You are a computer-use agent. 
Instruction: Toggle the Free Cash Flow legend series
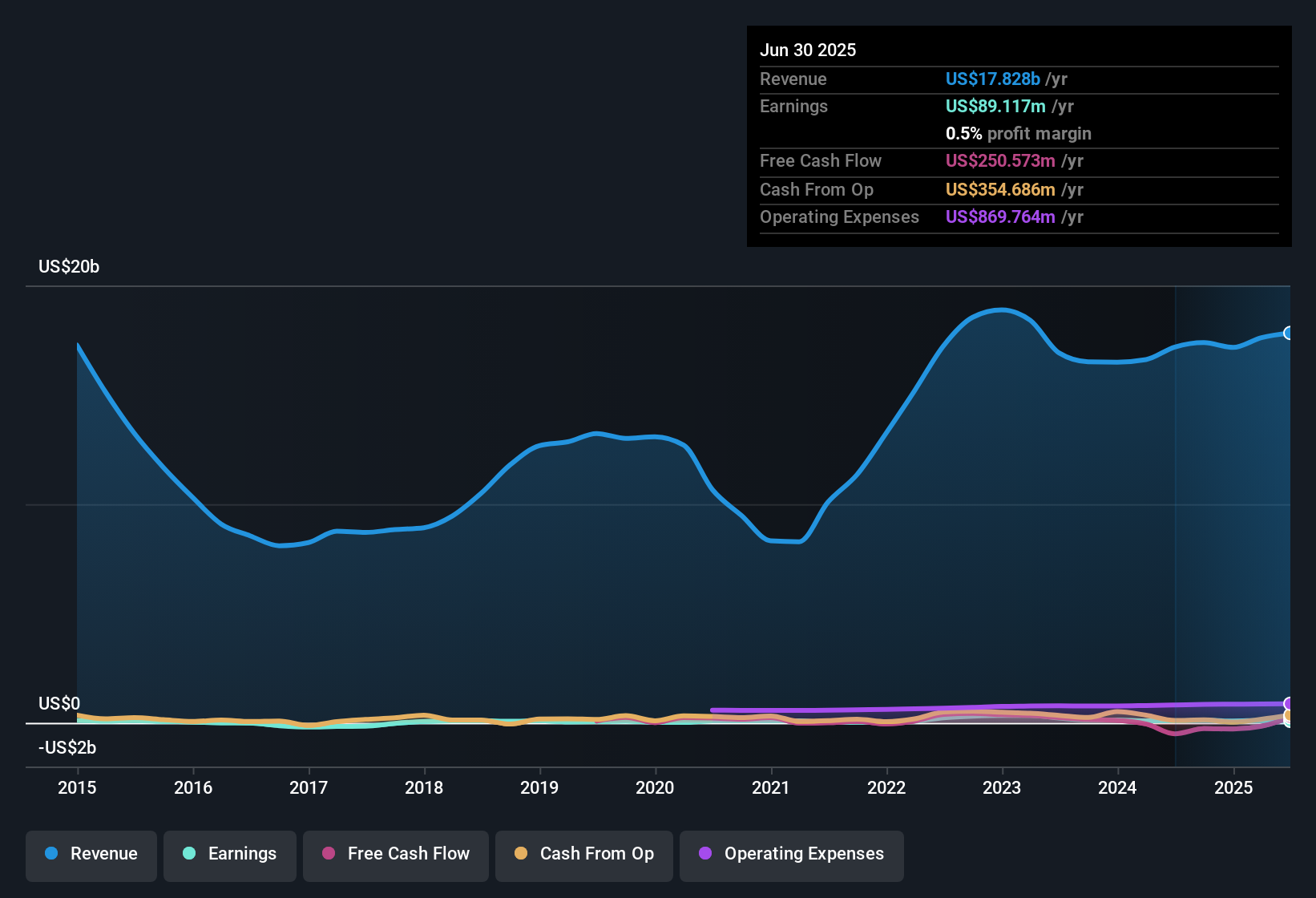(396, 855)
